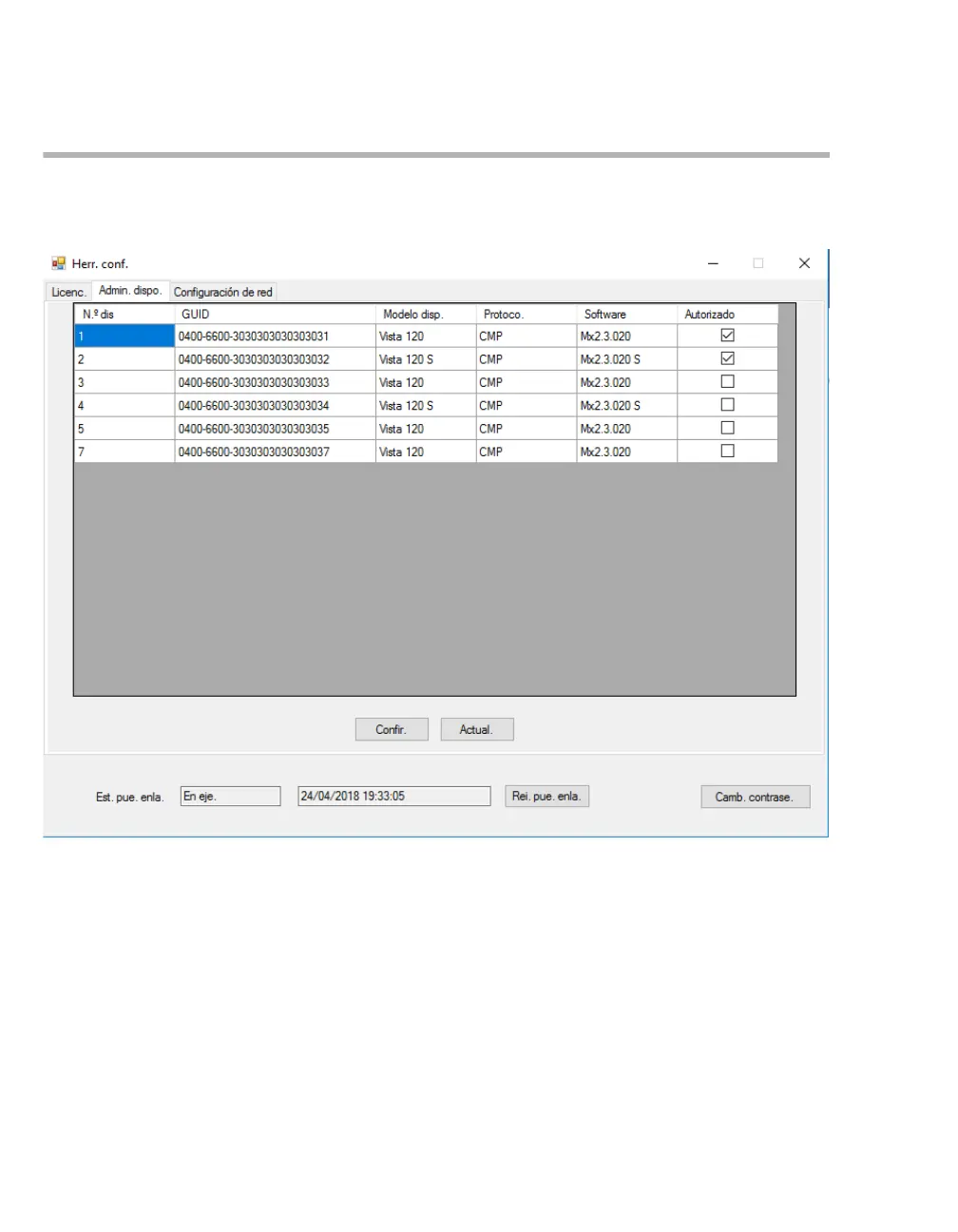Select device number 1 cell
The width and height of the screenshot is (958, 1232).
[125, 336]
